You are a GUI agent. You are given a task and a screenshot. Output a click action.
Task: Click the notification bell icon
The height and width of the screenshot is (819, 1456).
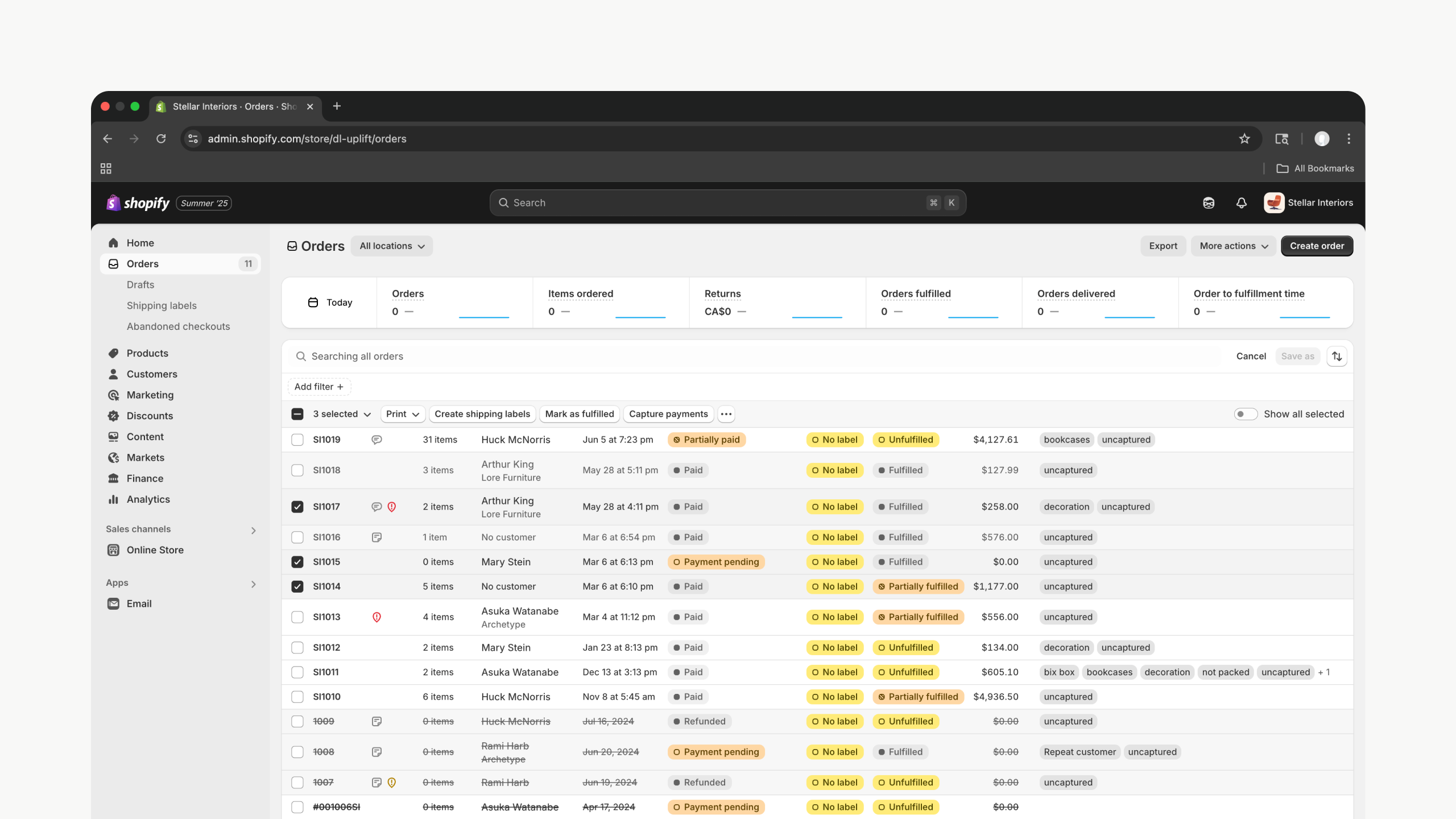pos(1241,203)
